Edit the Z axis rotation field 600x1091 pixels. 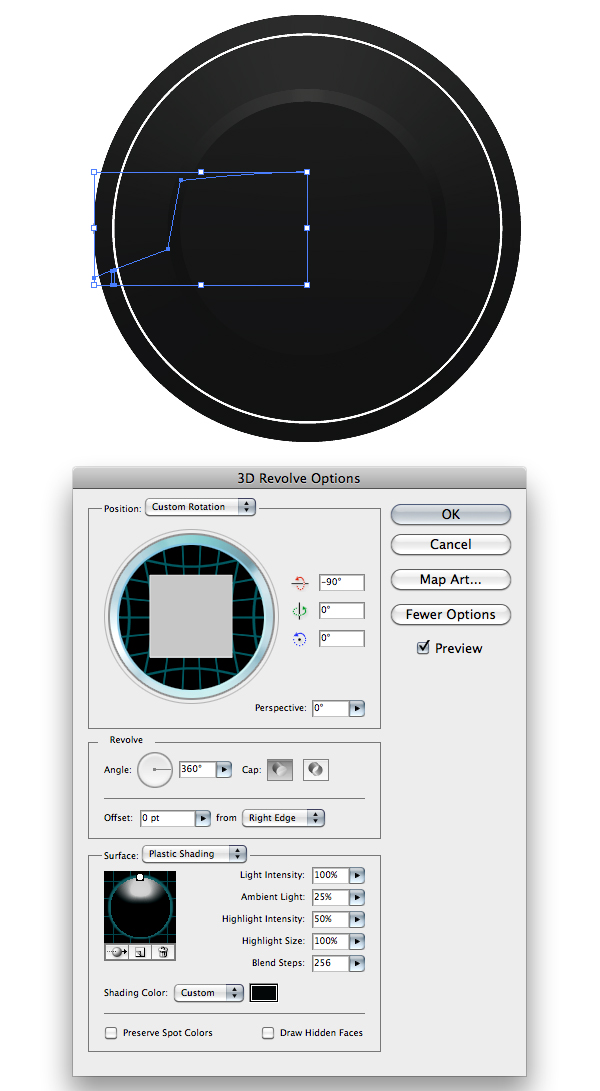point(341,638)
